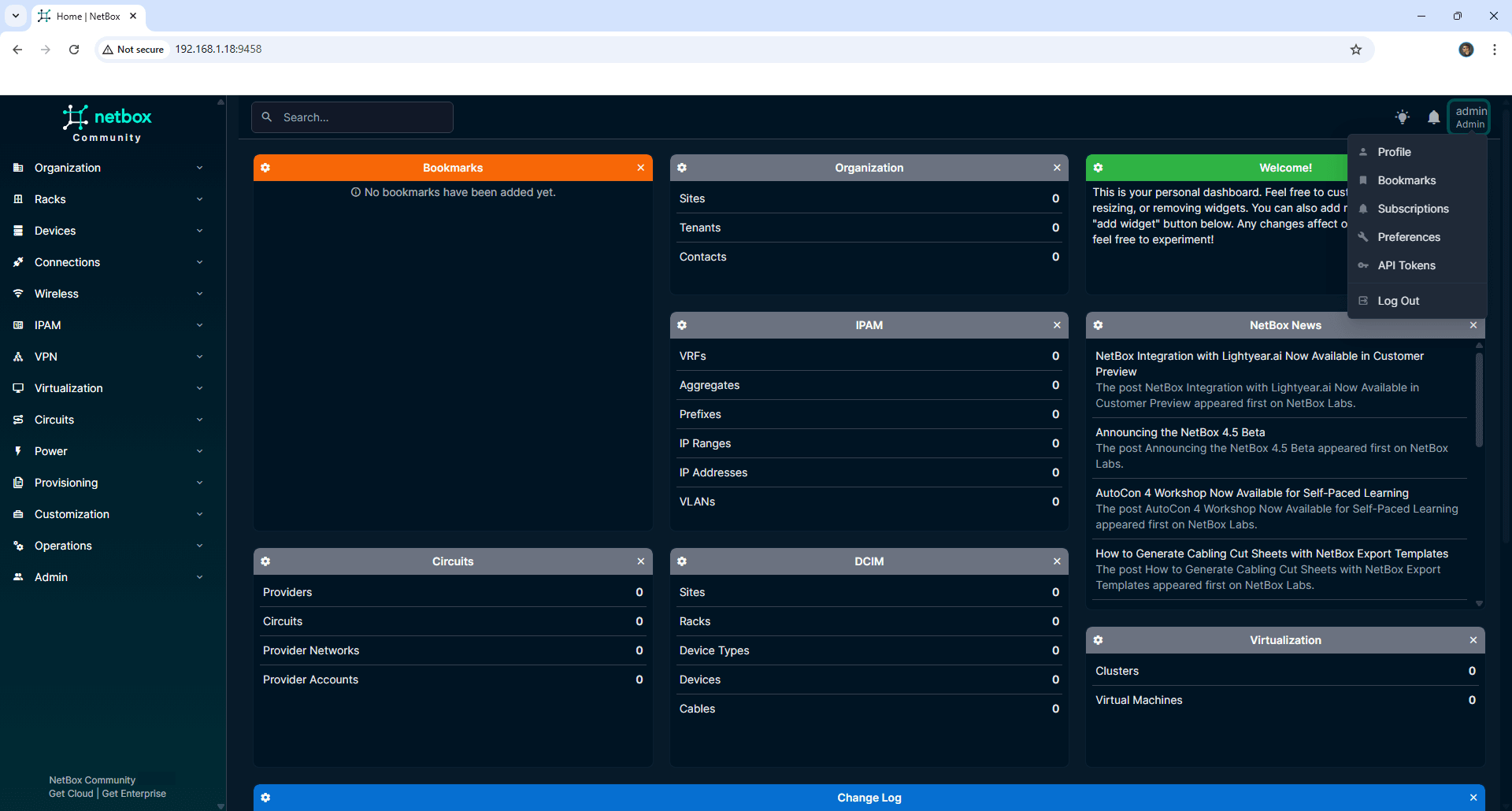Select the Home NetBox browser tab
The width and height of the screenshot is (1512, 811).
83,16
